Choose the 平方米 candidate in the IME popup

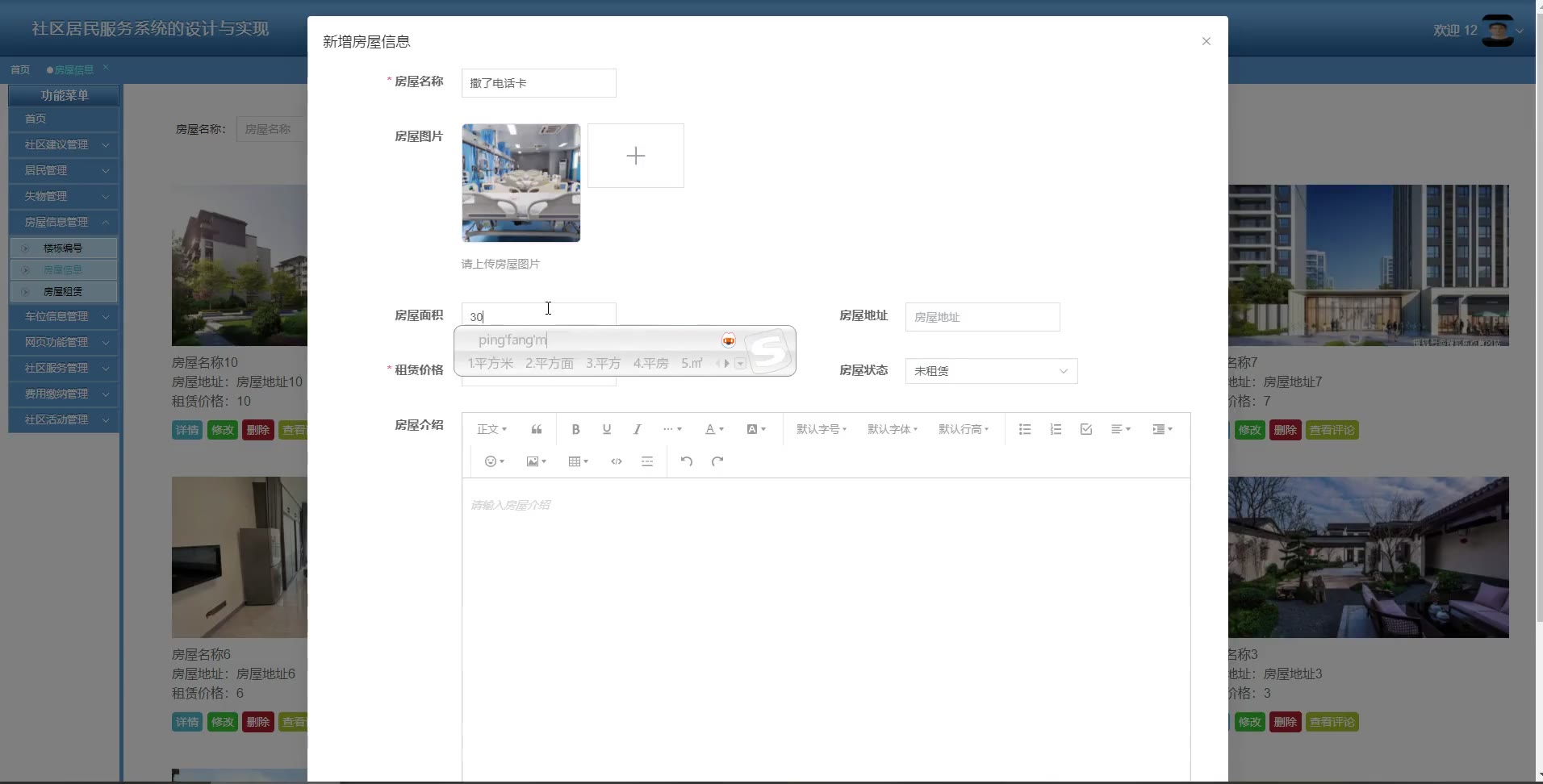click(491, 363)
